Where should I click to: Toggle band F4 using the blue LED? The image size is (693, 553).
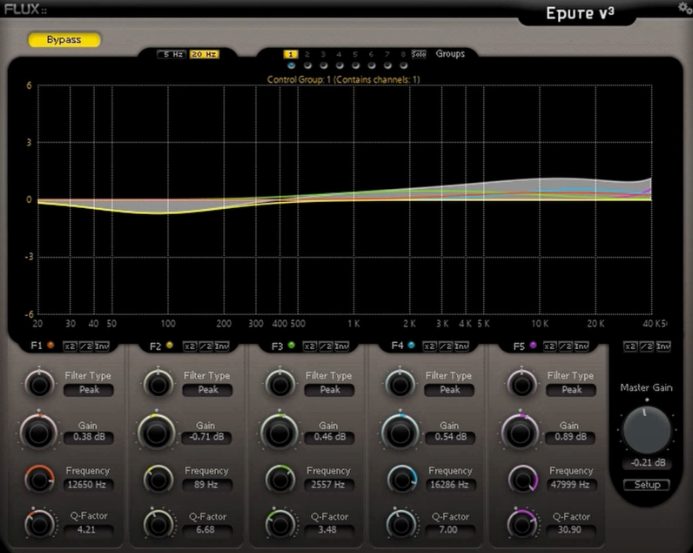point(411,346)
